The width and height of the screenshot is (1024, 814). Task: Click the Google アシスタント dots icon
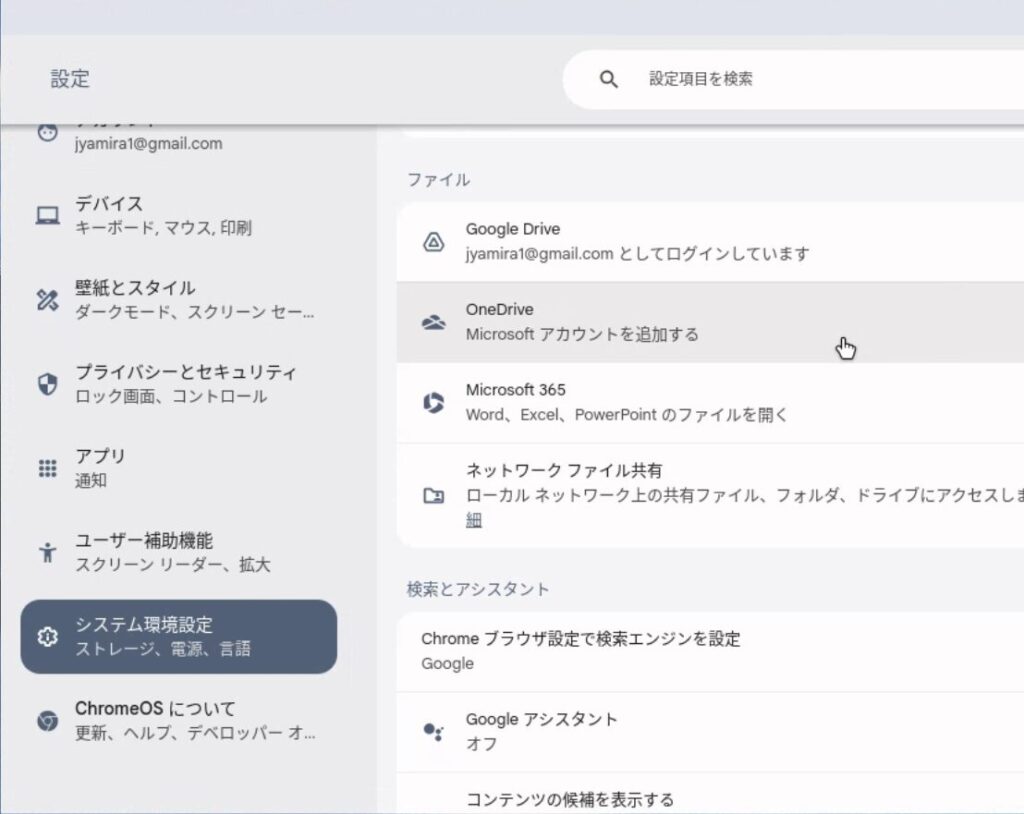434,731
